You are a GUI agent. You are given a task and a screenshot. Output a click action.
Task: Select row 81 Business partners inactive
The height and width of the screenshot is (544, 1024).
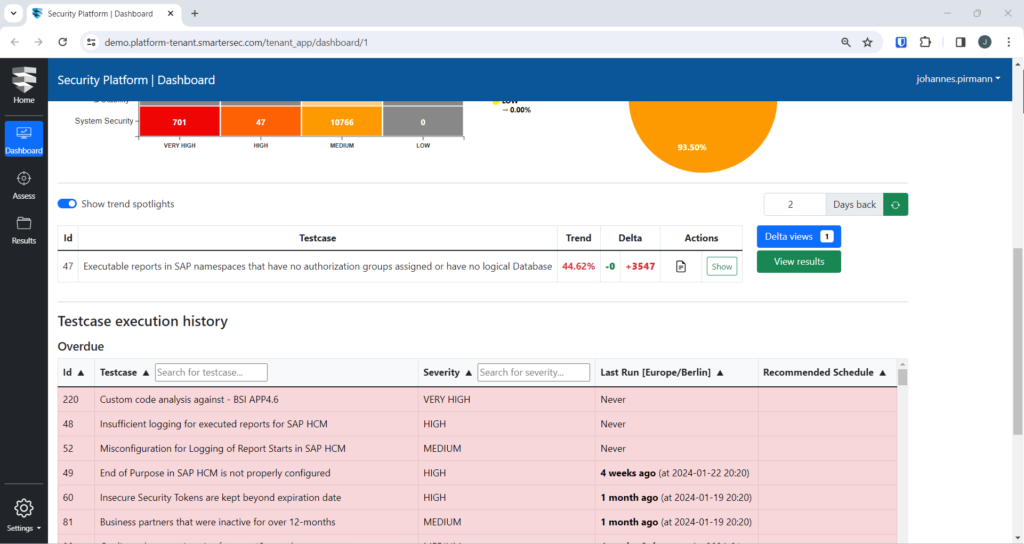point(477,522)
